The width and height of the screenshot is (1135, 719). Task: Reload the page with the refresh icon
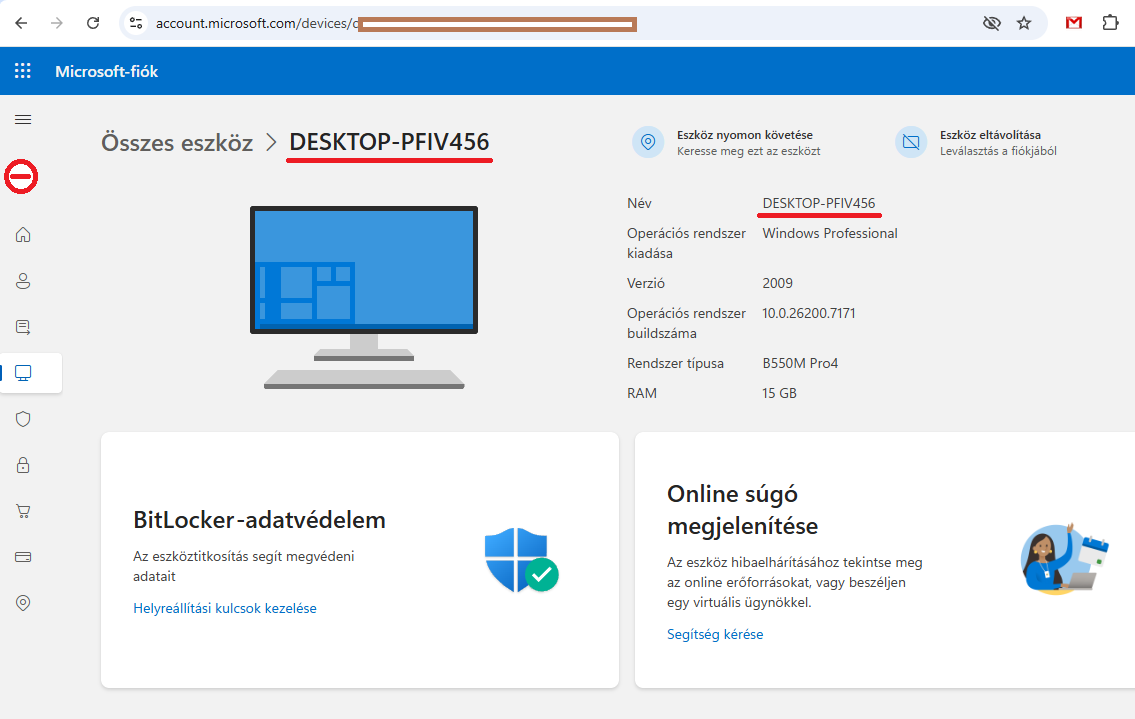[x=93, y=23]
